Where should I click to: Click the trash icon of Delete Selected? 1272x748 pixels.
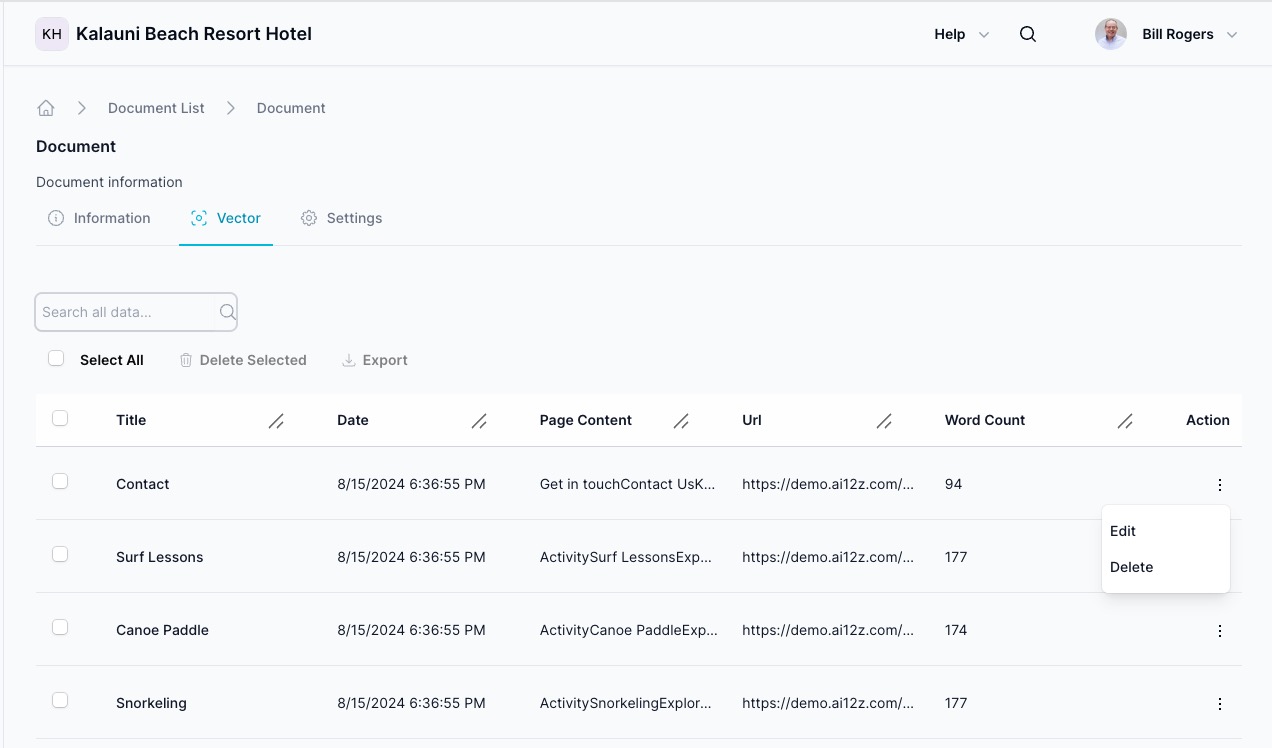[186, 360]
